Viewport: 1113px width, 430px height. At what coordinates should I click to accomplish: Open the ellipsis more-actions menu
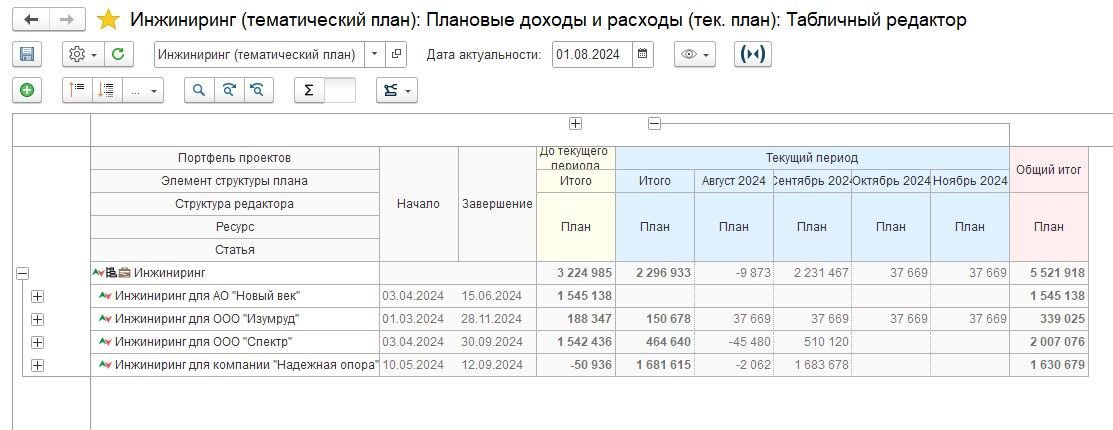click(142, 90)
